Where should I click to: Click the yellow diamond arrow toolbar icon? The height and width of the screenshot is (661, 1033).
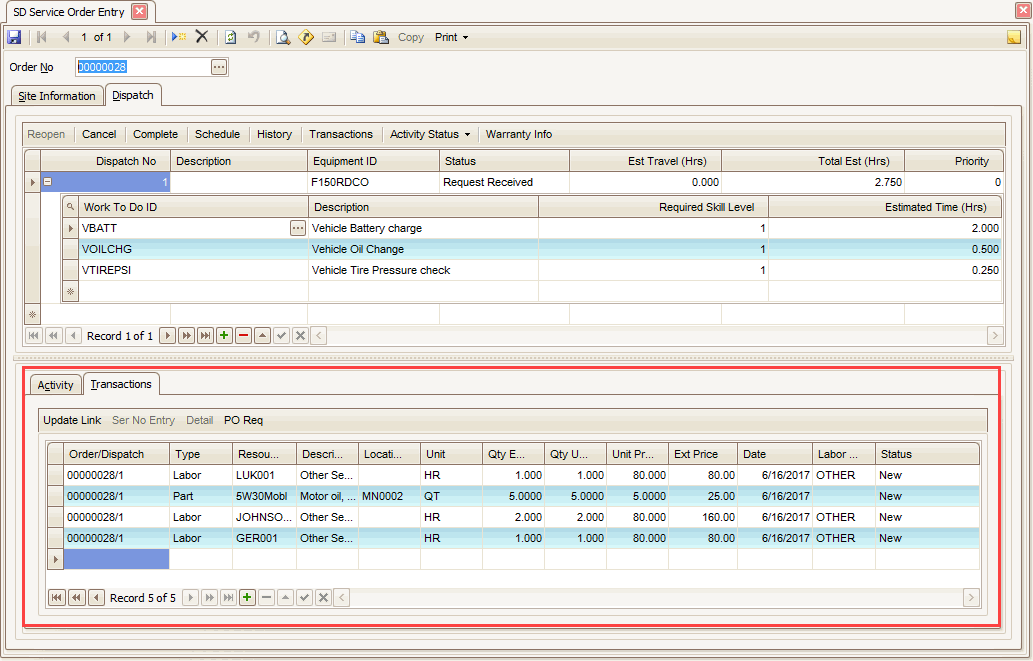point(306,37)
